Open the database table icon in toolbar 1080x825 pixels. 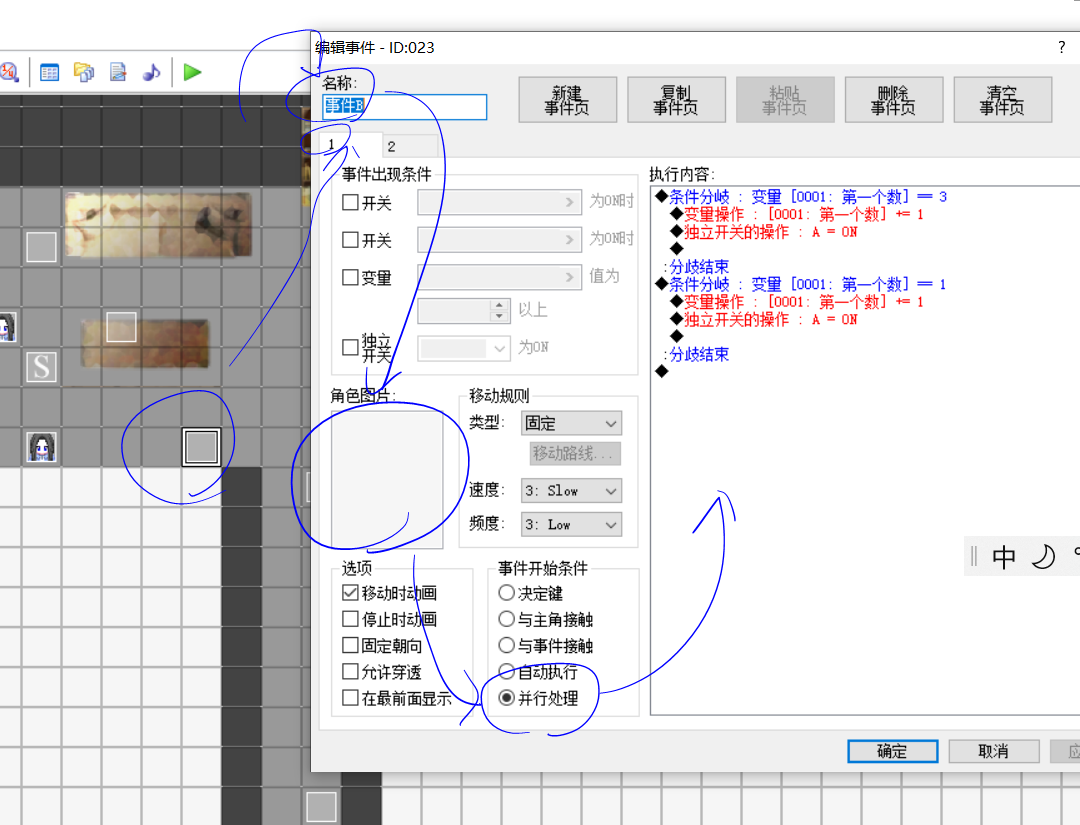pyautogui.click(x=50, y=72)
